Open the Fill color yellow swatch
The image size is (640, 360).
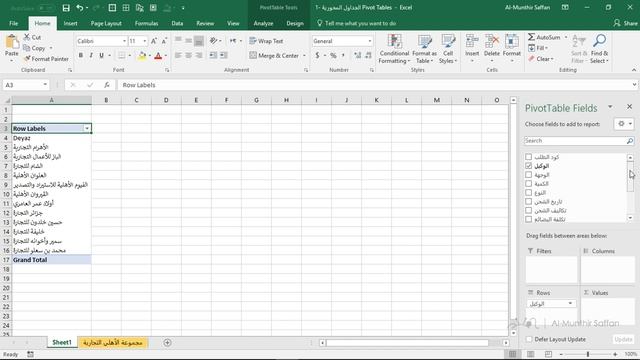tap(142, 56)
